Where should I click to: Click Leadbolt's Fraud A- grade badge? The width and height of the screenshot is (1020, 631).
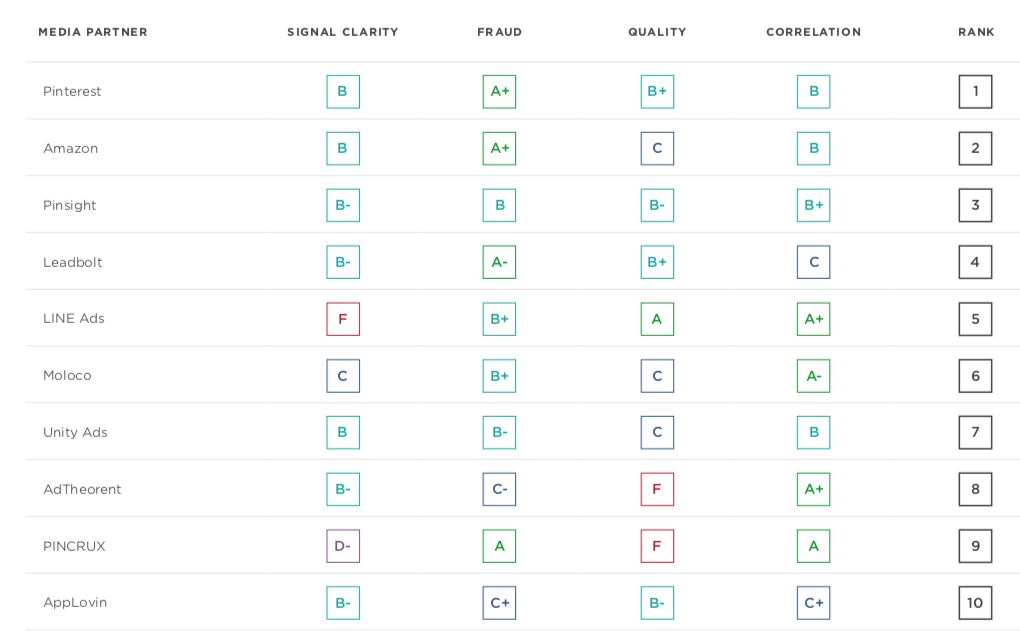(500, 262)
